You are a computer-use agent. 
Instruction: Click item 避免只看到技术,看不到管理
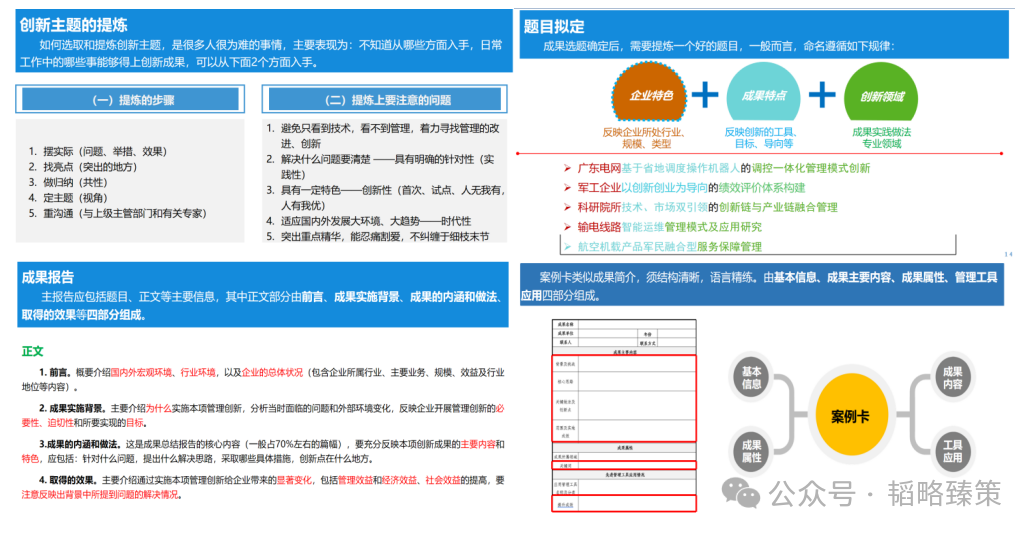[383, 136]
